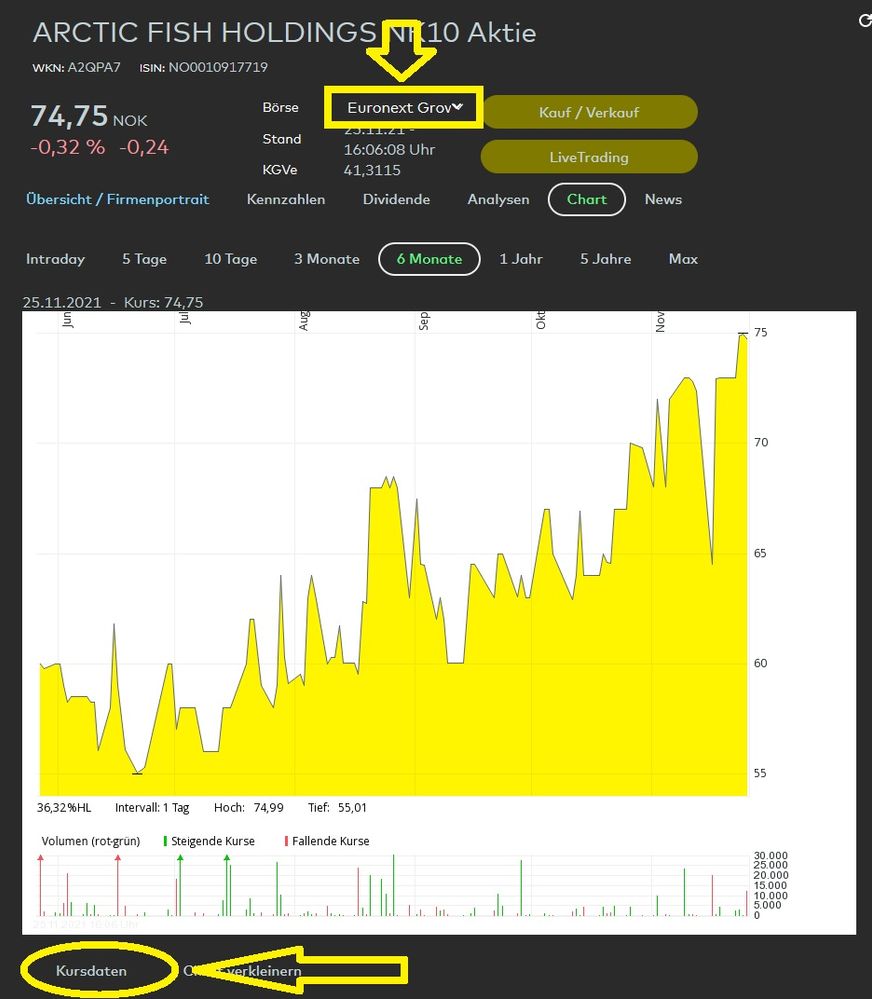
Task: Select the 10 Tage period
Action: 231,259
